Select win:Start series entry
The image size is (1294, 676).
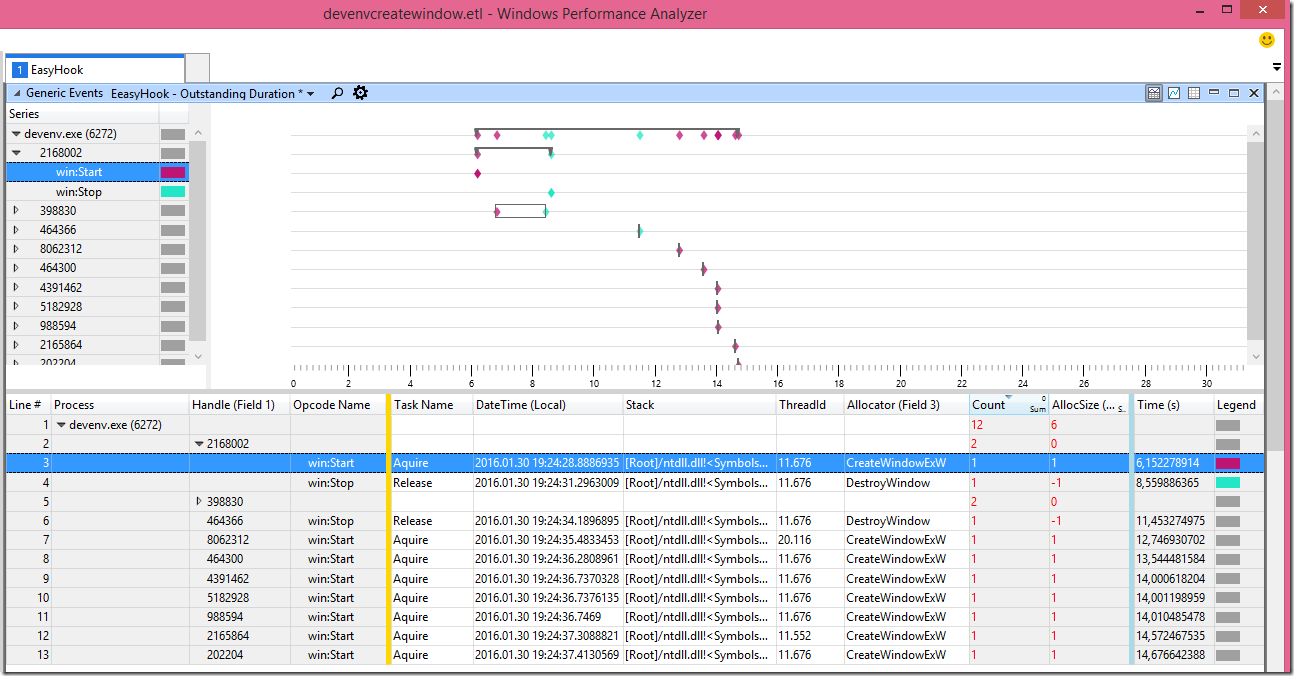coord(79,172)
